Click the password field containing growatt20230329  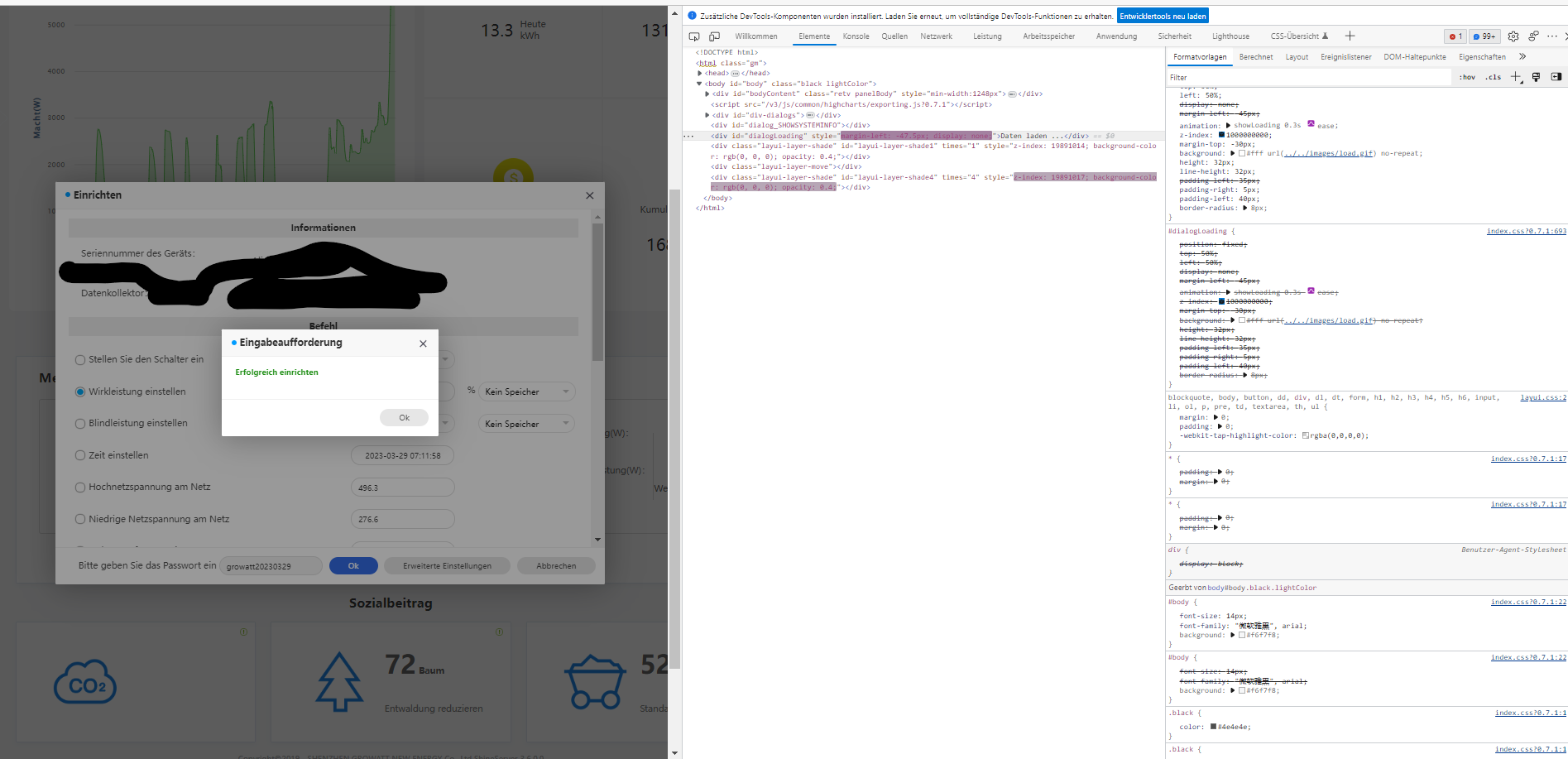[x=271, y=566]
